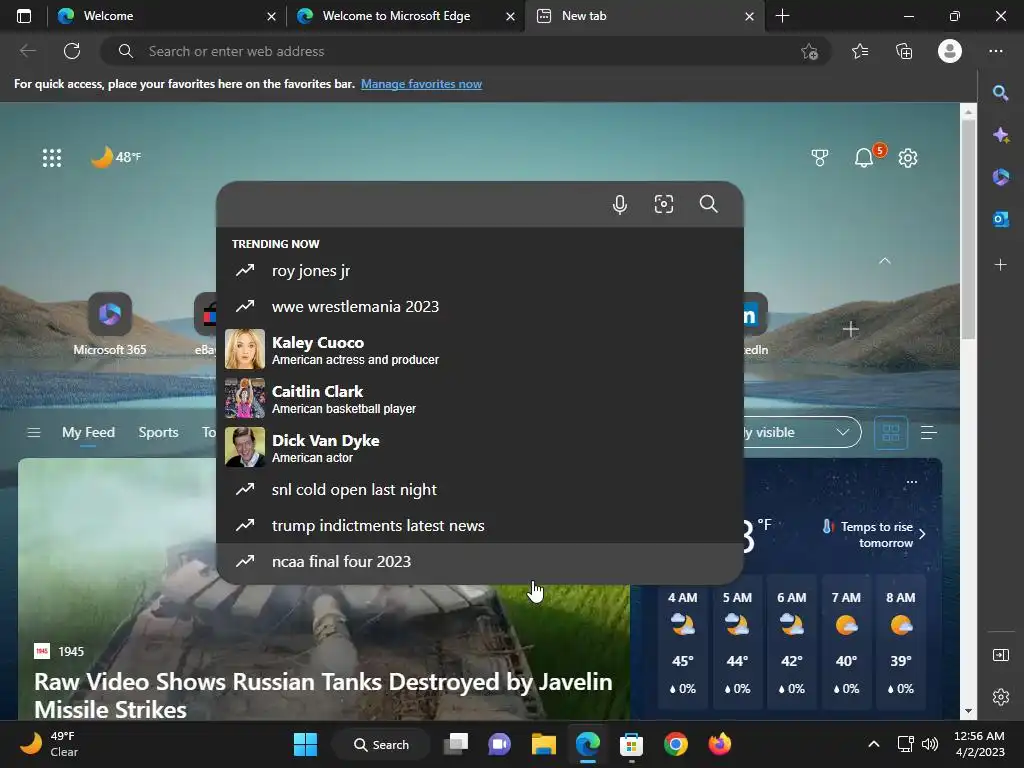This screenshot has height=768, width=1024.
Task: Open notifications bell with 5 badge
Action: pyautogui.click(x=864, y=157)
